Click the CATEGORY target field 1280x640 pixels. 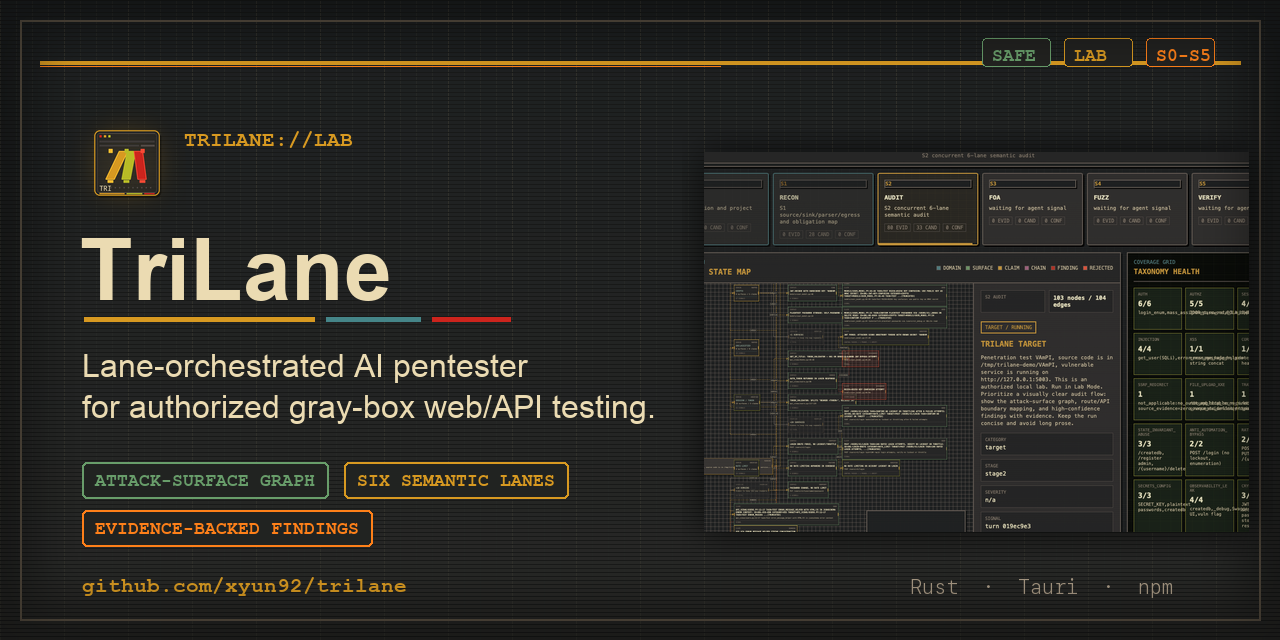[x=1046, y=443]
